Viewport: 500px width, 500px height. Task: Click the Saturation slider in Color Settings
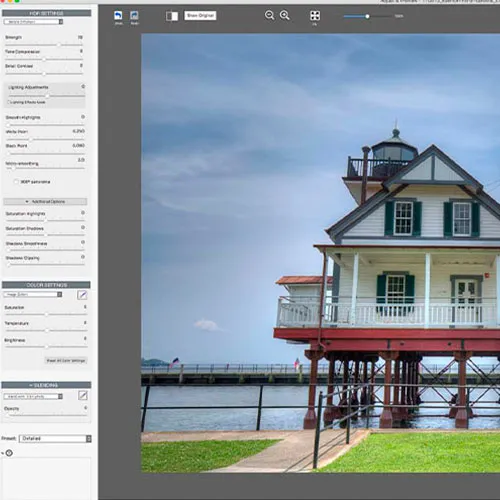pos(46,314)
